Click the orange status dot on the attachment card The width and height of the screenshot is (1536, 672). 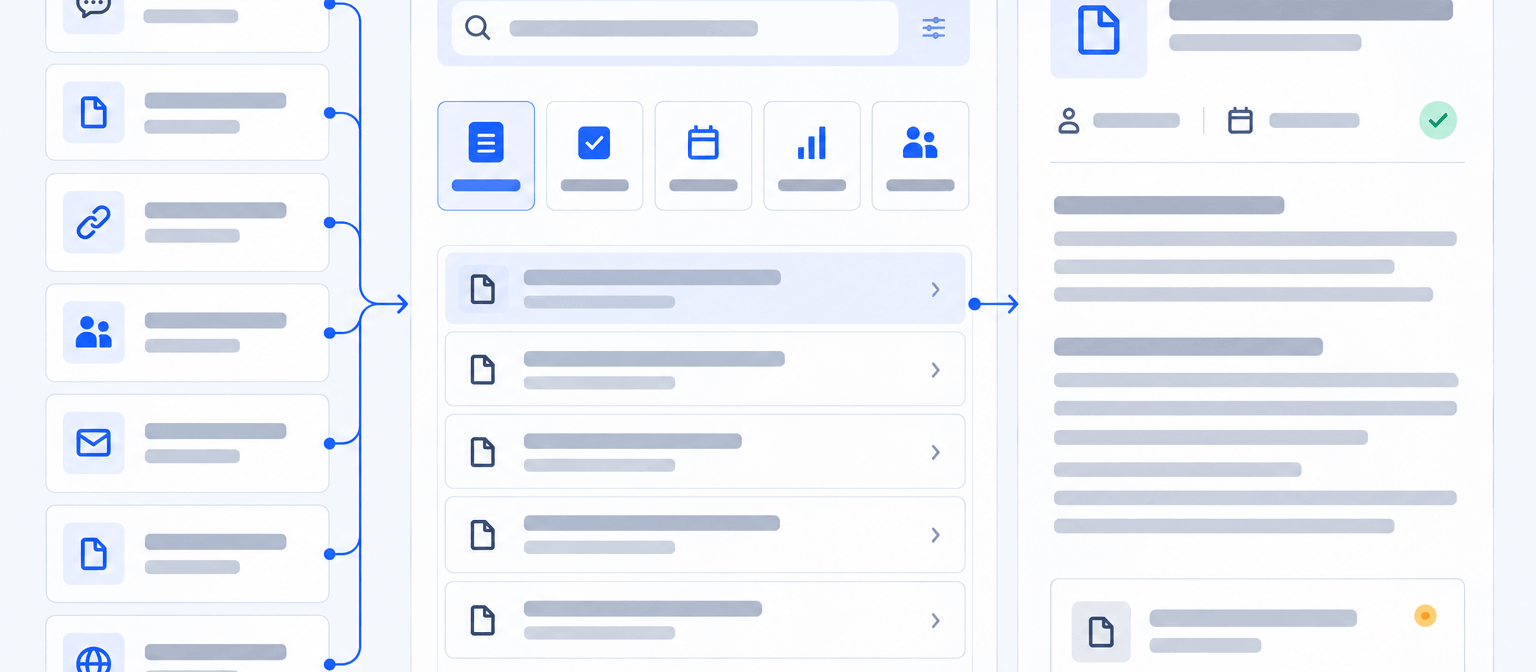pyautogui.click(x=1425, y=616)
